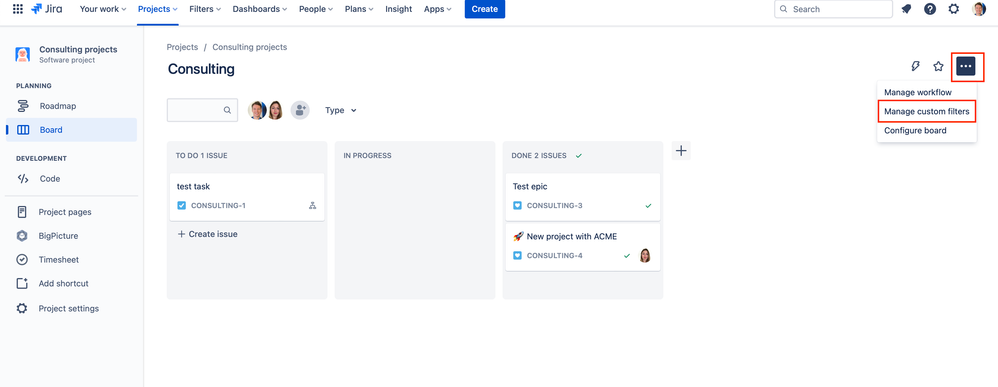Viewport: 998px width, 387px height.
Task: Open the New project with ACME card
Action: [x=583, y=247]
